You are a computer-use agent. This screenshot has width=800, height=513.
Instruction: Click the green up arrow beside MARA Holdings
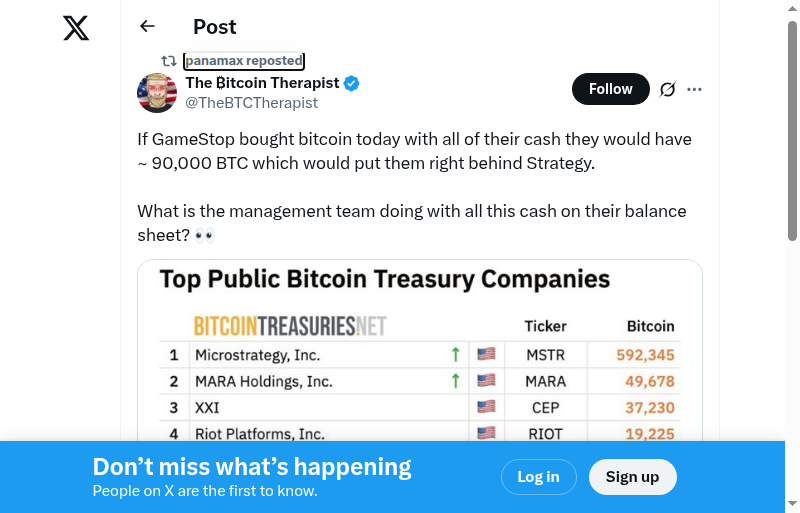[x=455, y=381]
